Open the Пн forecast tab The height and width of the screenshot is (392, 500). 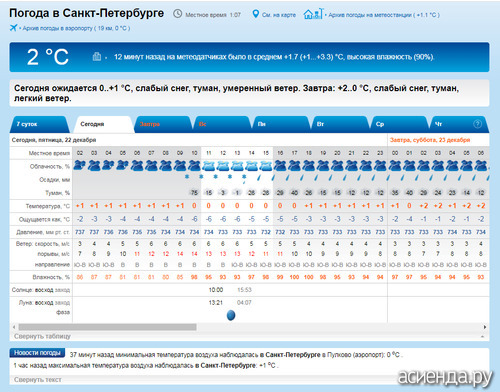281,124
